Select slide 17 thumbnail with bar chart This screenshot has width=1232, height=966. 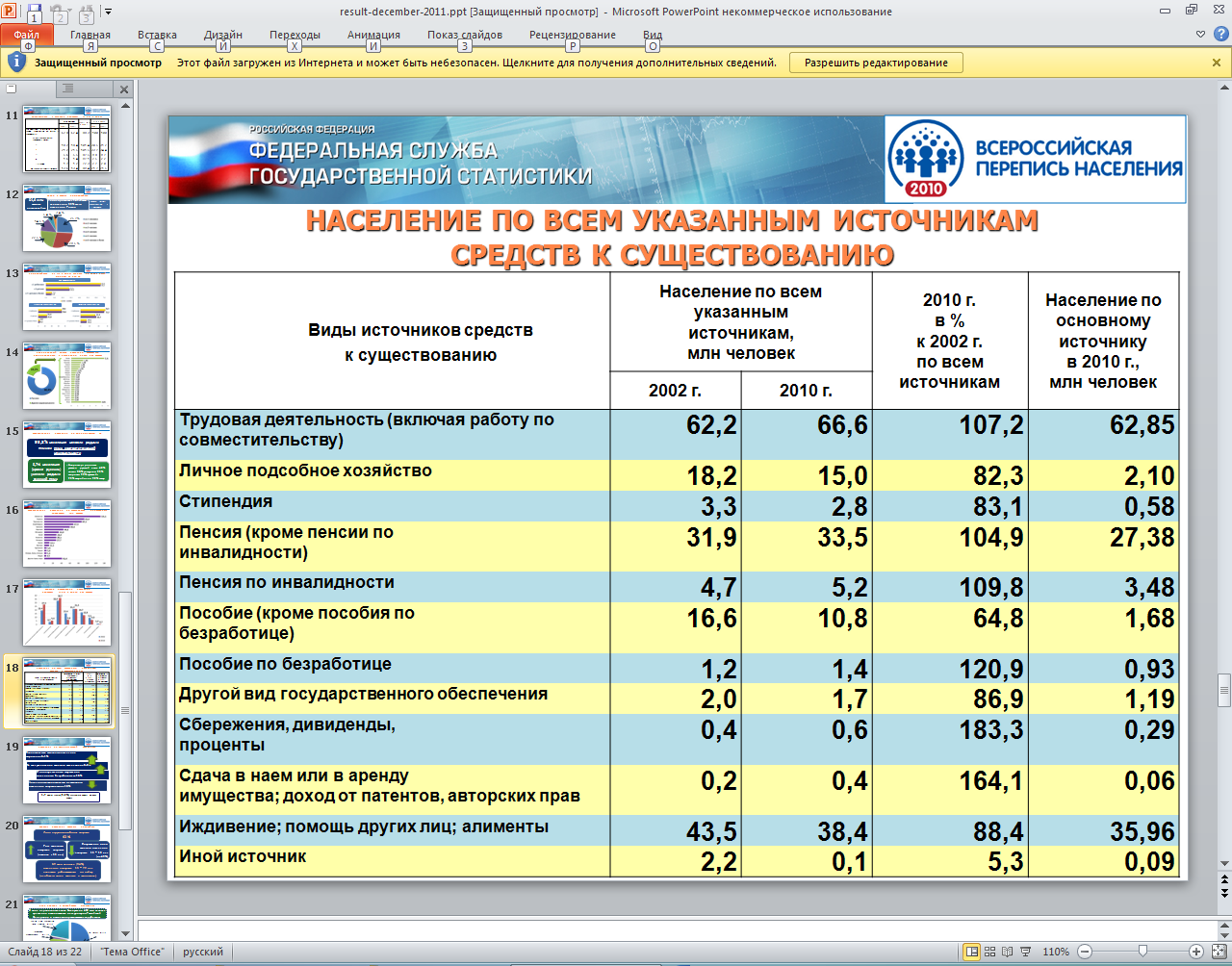(x=66, y=612)
